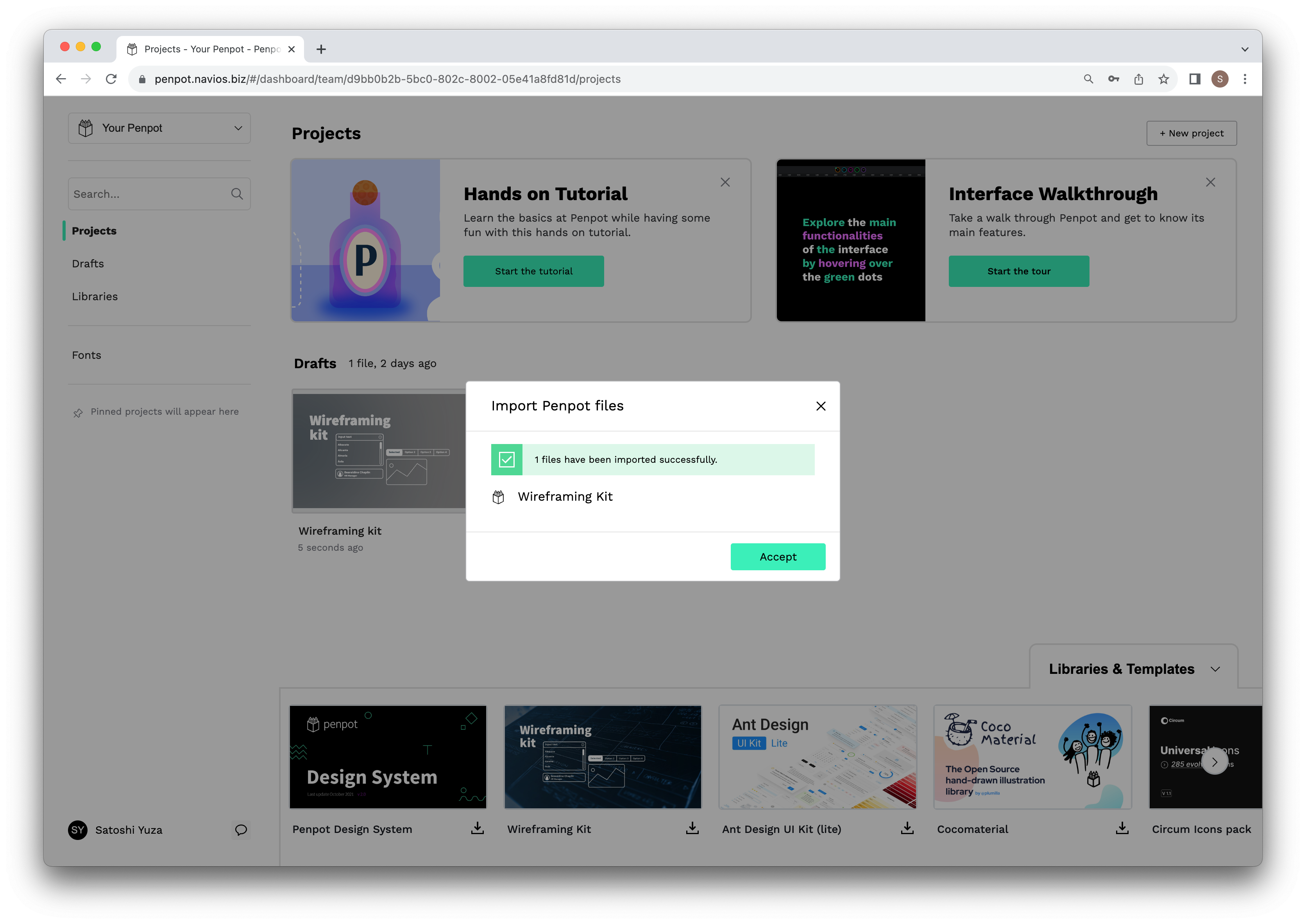Click next arrow in templates carousel

[1215, 761]
